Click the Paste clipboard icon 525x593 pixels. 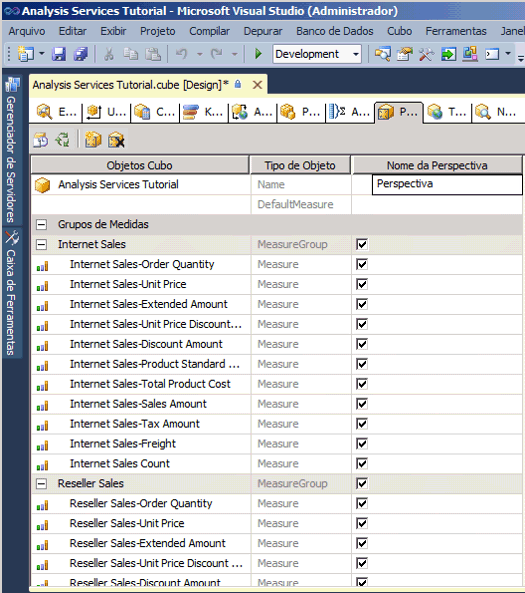(153, 54)
